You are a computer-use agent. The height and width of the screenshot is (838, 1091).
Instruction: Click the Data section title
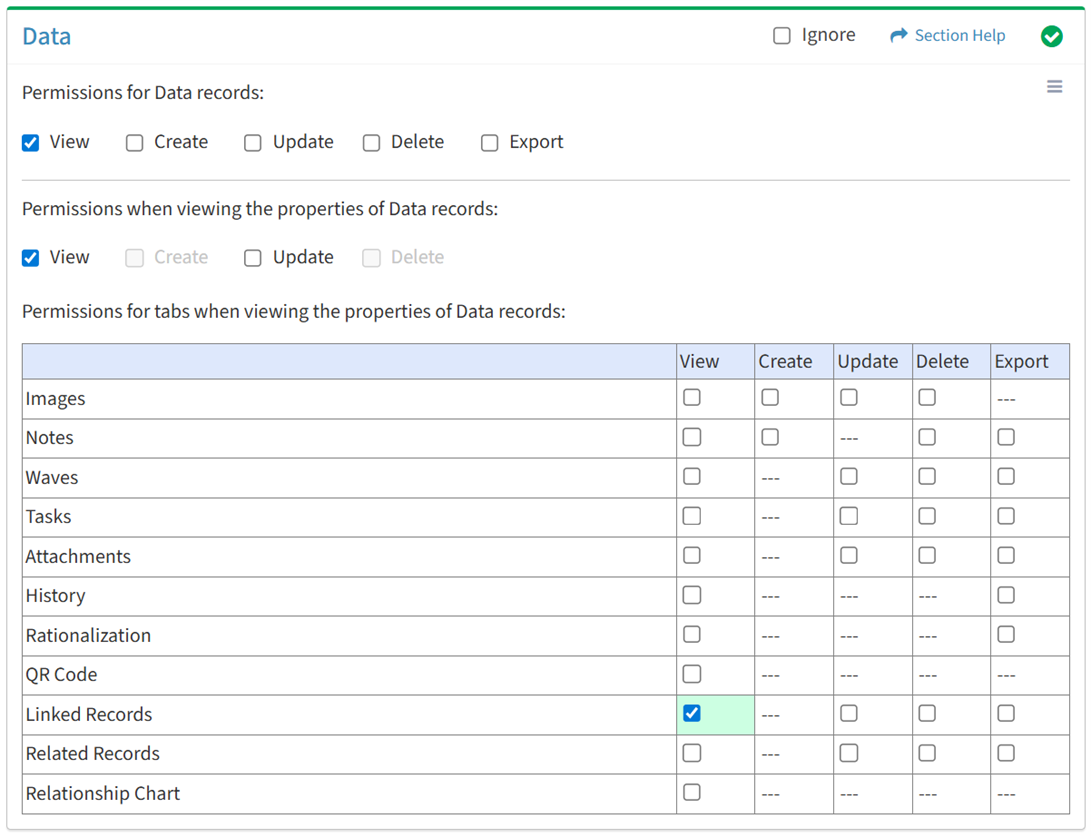pos(47,37)
